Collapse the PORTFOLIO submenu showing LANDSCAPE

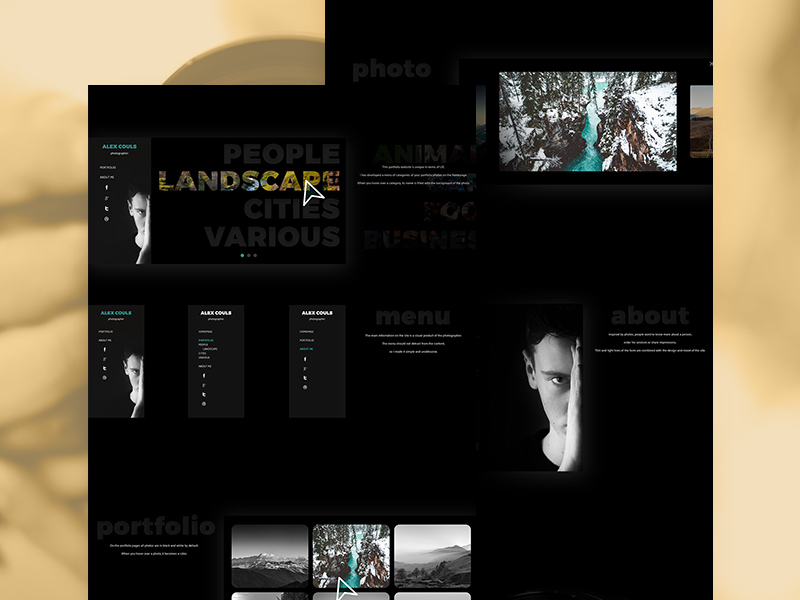[205, 341]
